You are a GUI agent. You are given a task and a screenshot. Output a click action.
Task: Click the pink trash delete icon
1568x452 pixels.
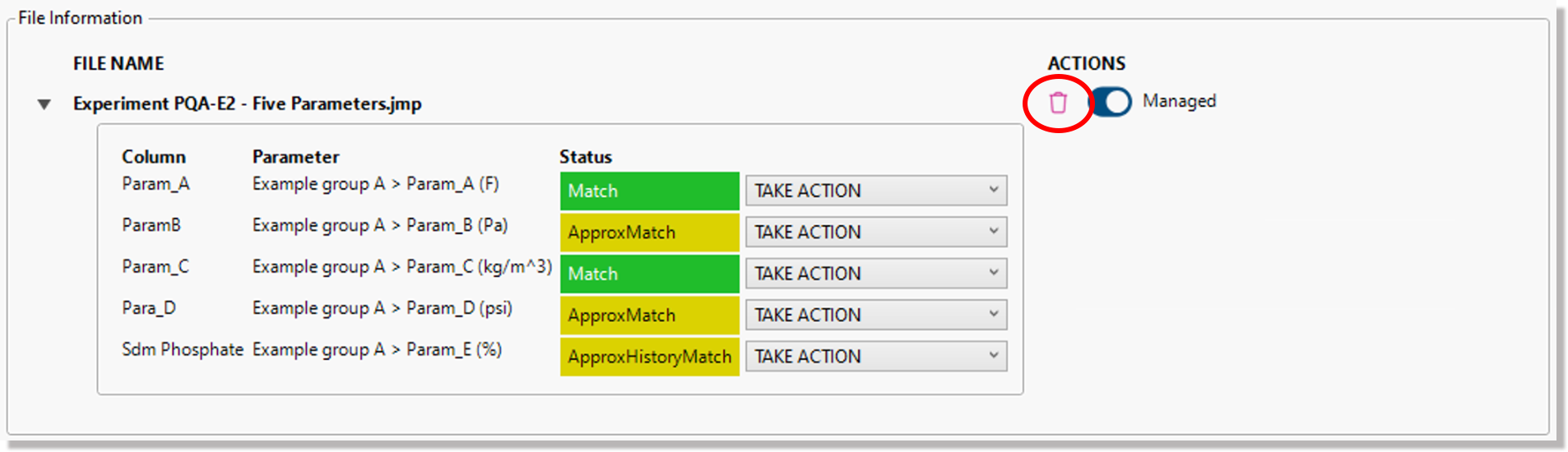[x=1058, y=103]
